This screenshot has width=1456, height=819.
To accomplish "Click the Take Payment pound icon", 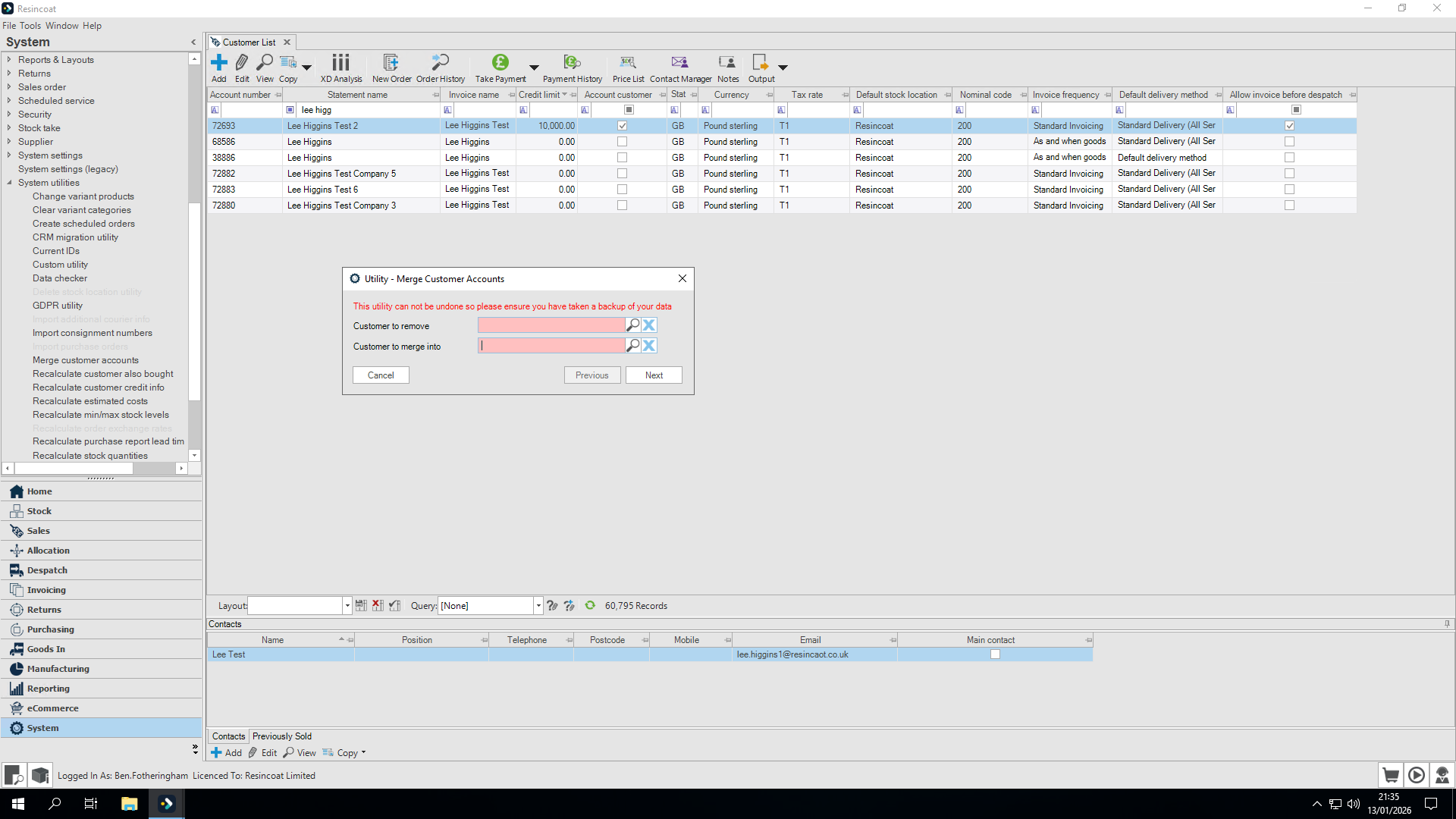I will tap(500, 63).
